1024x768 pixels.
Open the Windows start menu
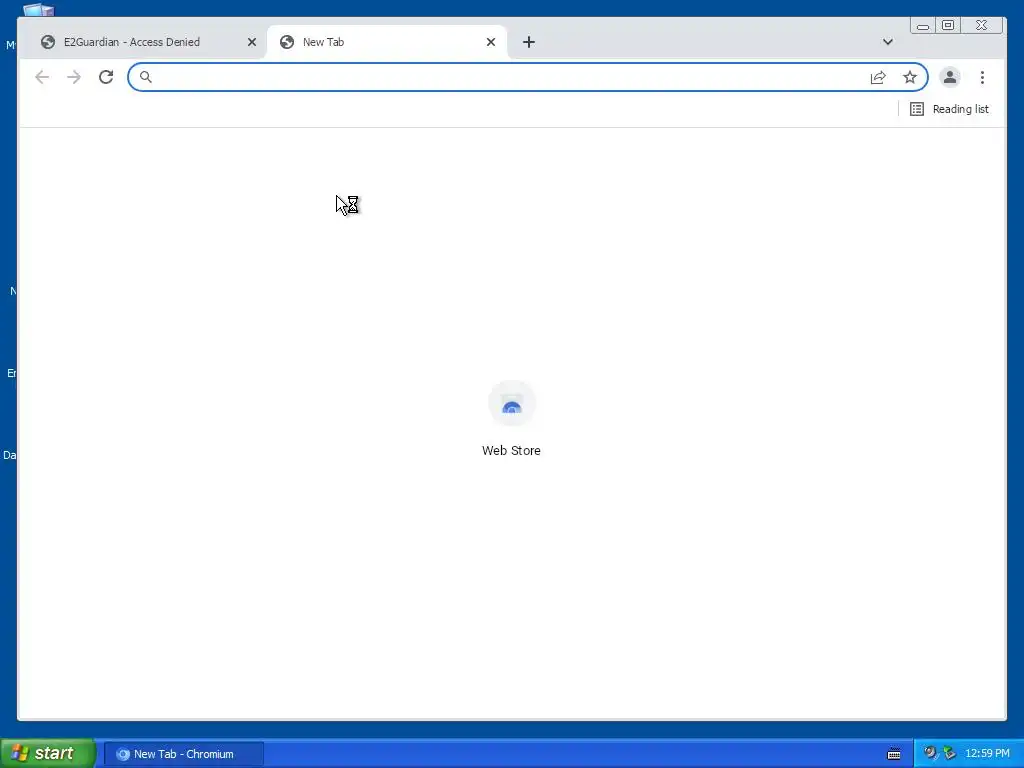[48, 753]
